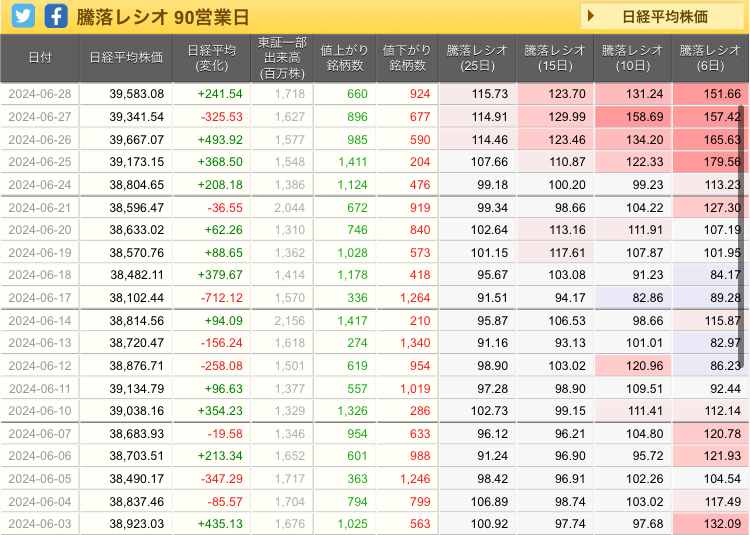Click the 騰落レシオ(15日) column header

pyautogui.click(x=555, y=58)
